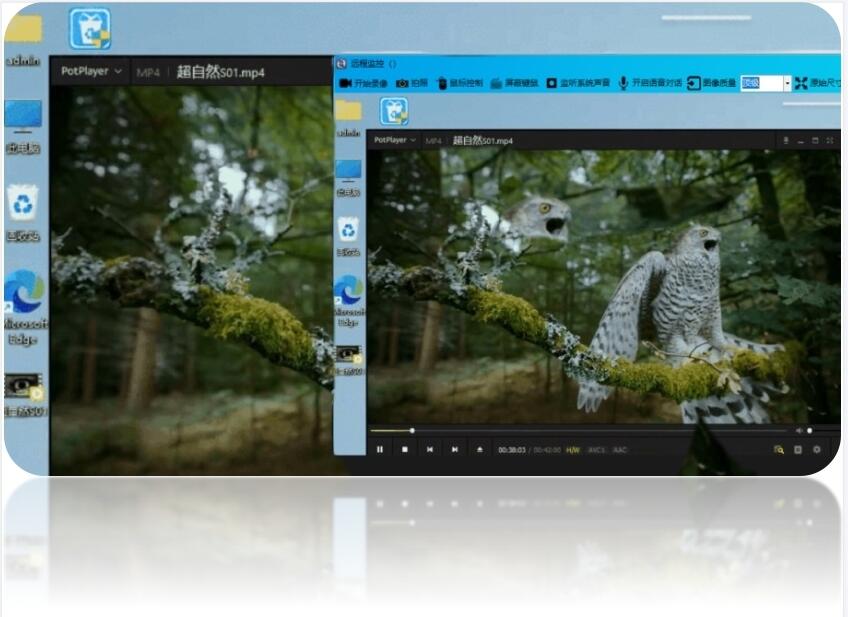This screenshot has width=848, height=617.
Task: Skip to previous track in PotPlayer
Action: coord(430,450)
